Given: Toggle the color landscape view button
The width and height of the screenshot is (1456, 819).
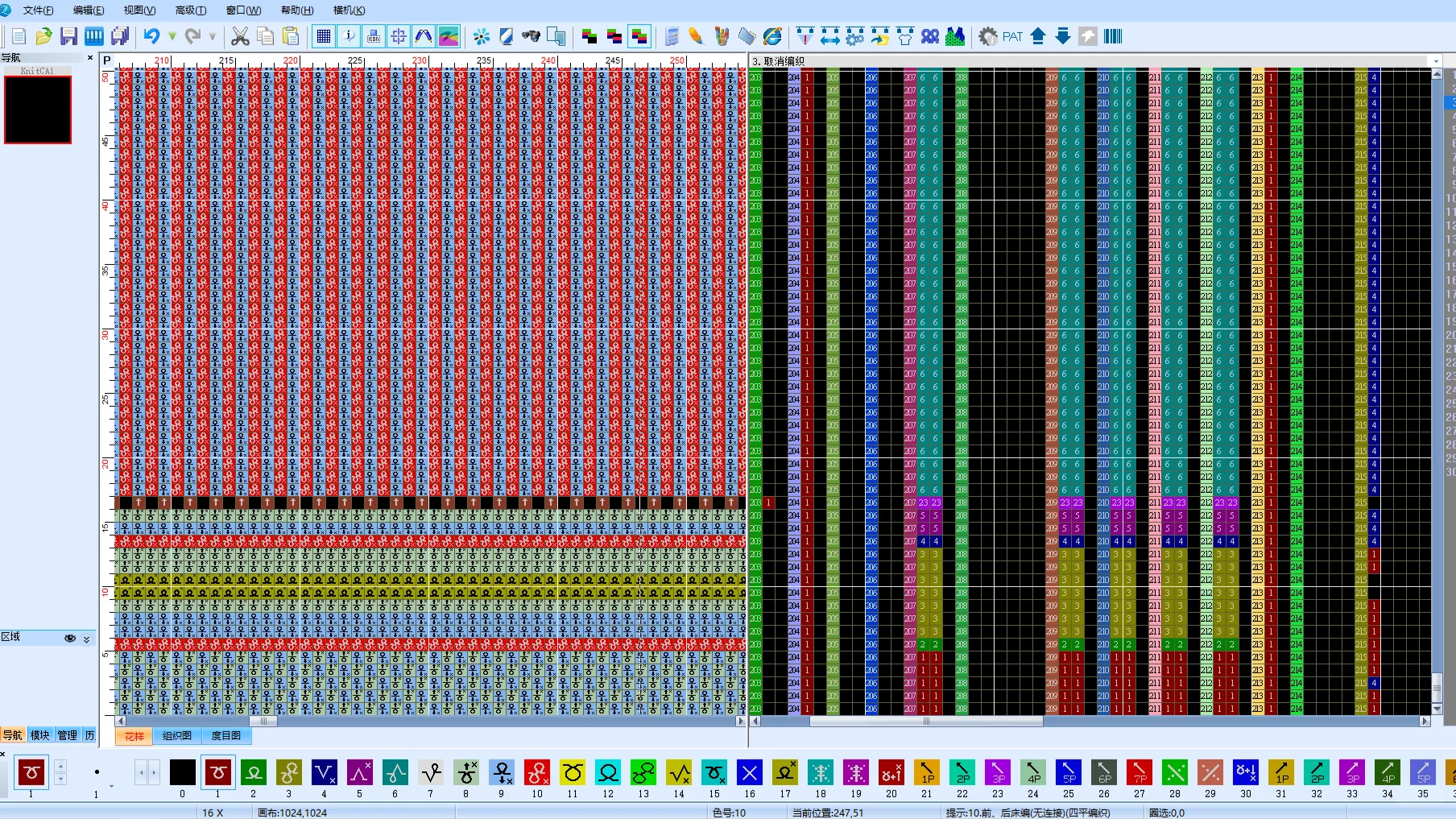Looking at the screenshot, I should click(449, 36).
